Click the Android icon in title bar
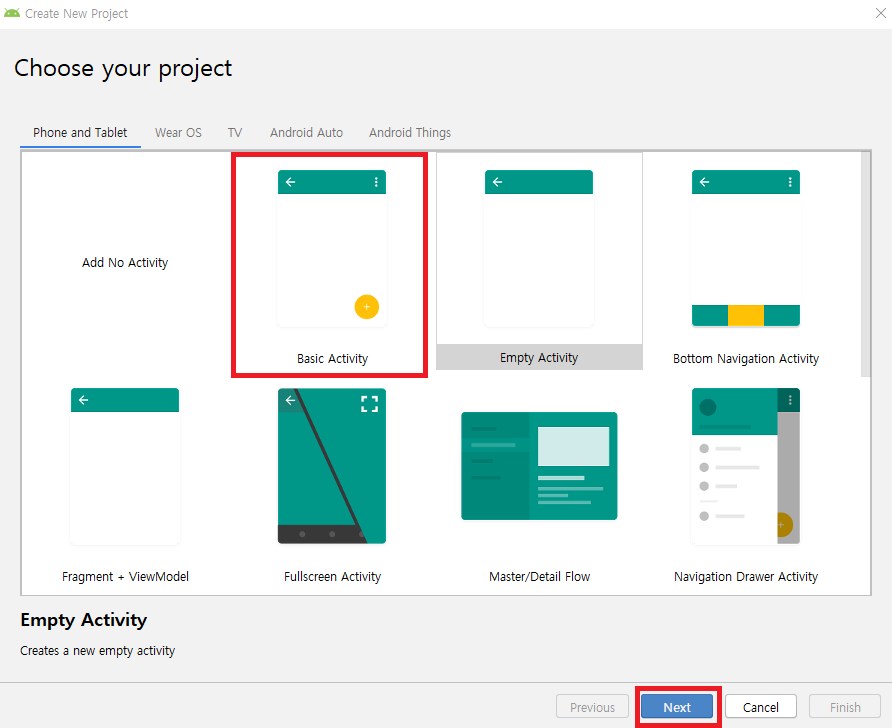The width and height of the screenshot is (892, 728). click(11, 13)
